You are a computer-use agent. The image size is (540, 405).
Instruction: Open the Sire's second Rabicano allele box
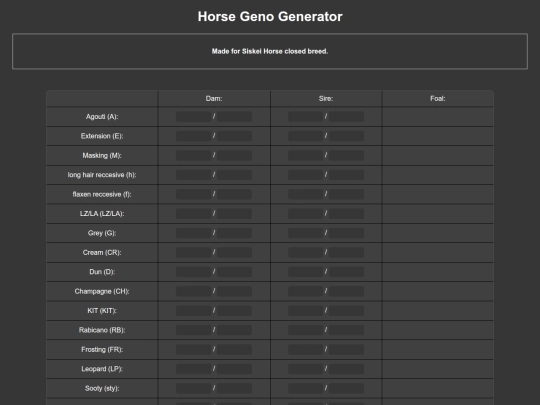pos(346,330)
